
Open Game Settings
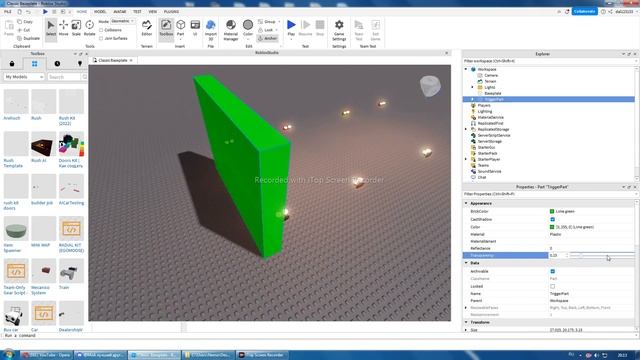point(339,30)
